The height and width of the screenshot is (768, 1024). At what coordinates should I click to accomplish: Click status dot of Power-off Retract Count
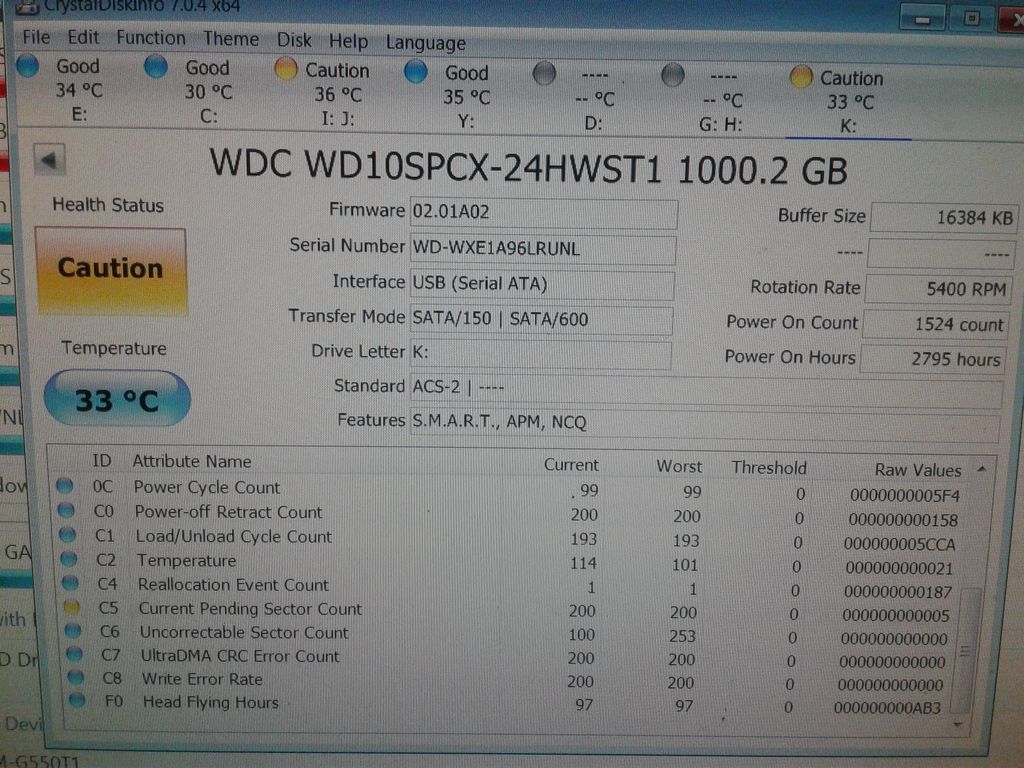(x=66, y=509)
